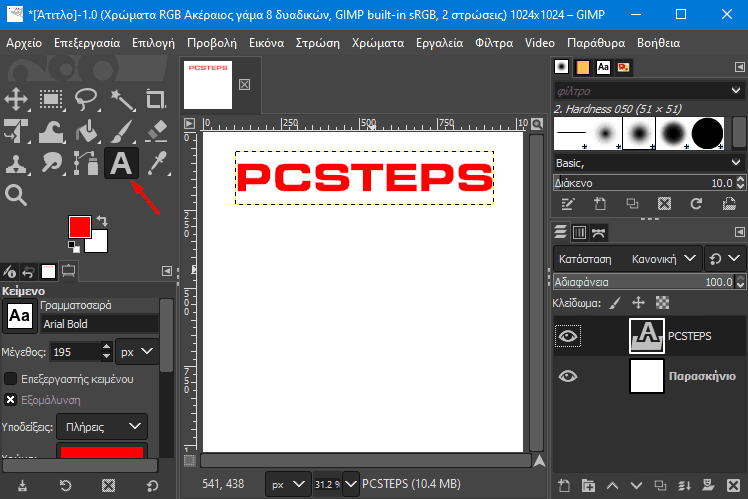The image size is (748, 499).
Task: Select the Eraser tool
Action: 156,131
